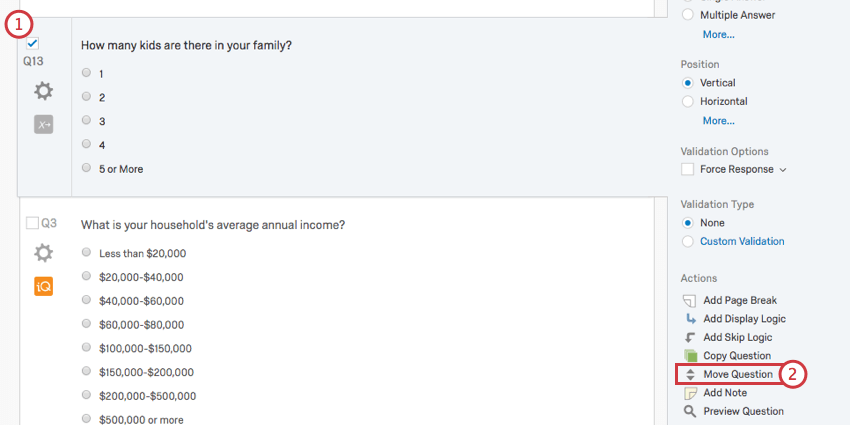
Task: Click the Preview Question magnifier icon
Action: [690, 411]
